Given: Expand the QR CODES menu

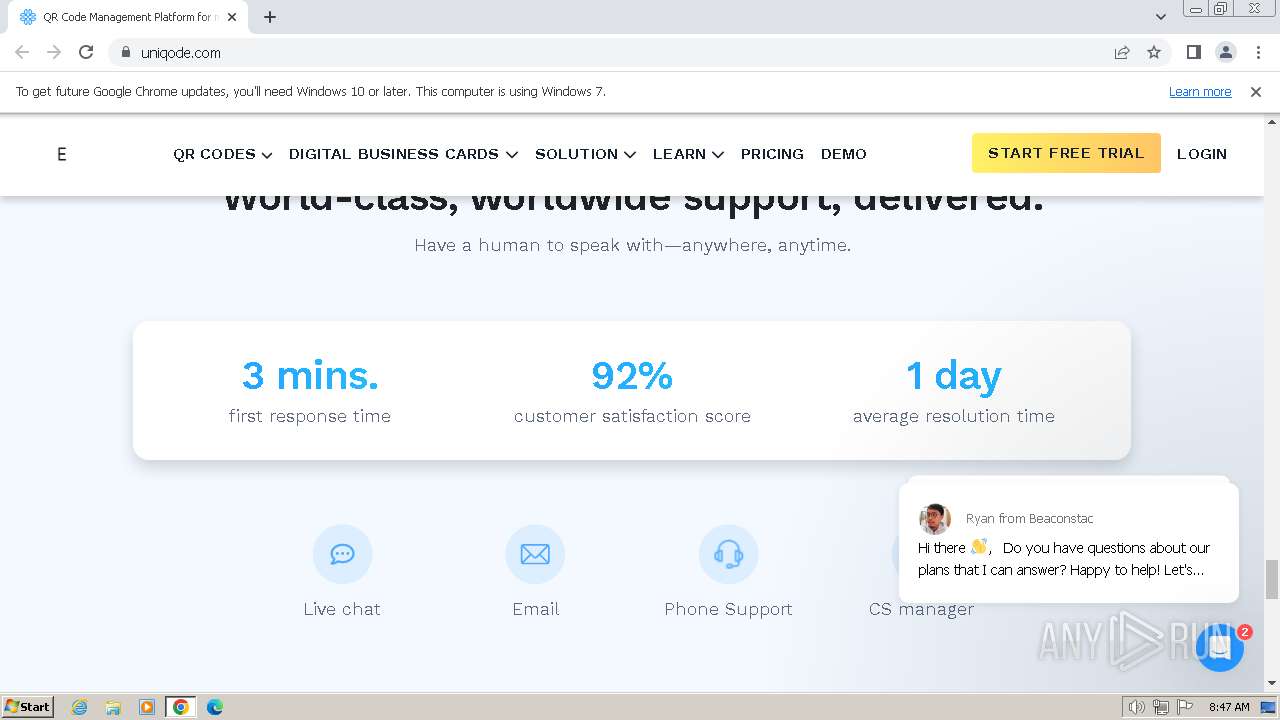Looking at the screenshot, I should tap(223, 154).
